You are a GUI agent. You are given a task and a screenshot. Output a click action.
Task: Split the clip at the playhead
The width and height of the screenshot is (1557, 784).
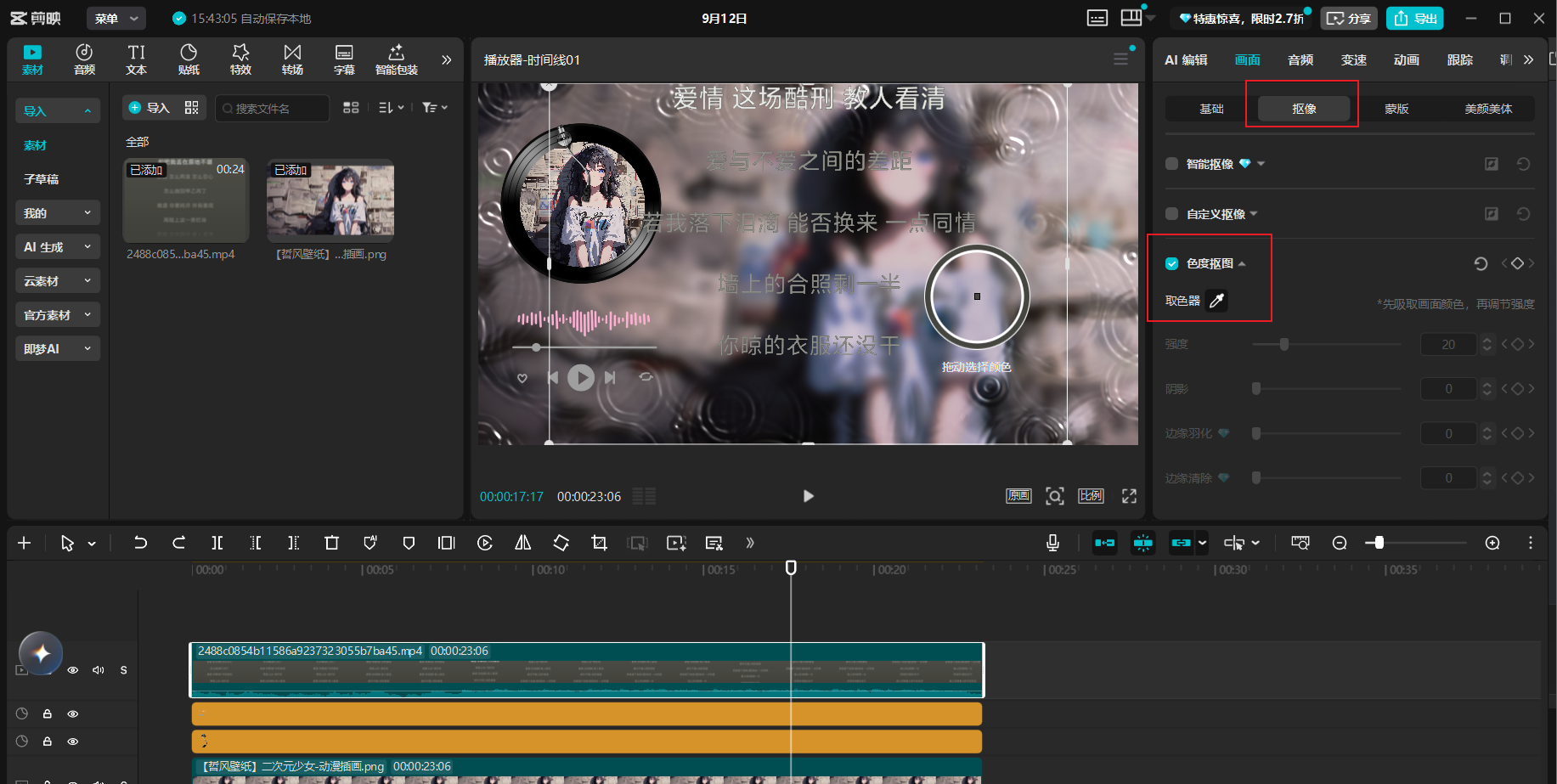[x=217, y=543]
